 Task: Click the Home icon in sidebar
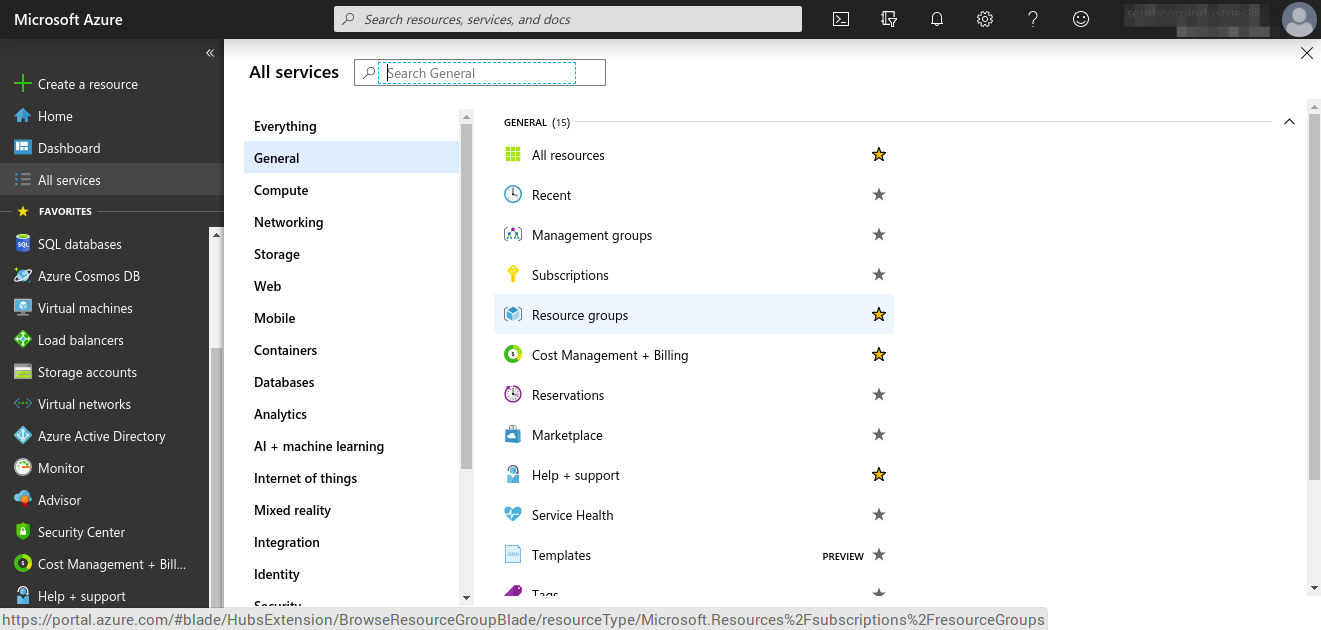point(22,116)
